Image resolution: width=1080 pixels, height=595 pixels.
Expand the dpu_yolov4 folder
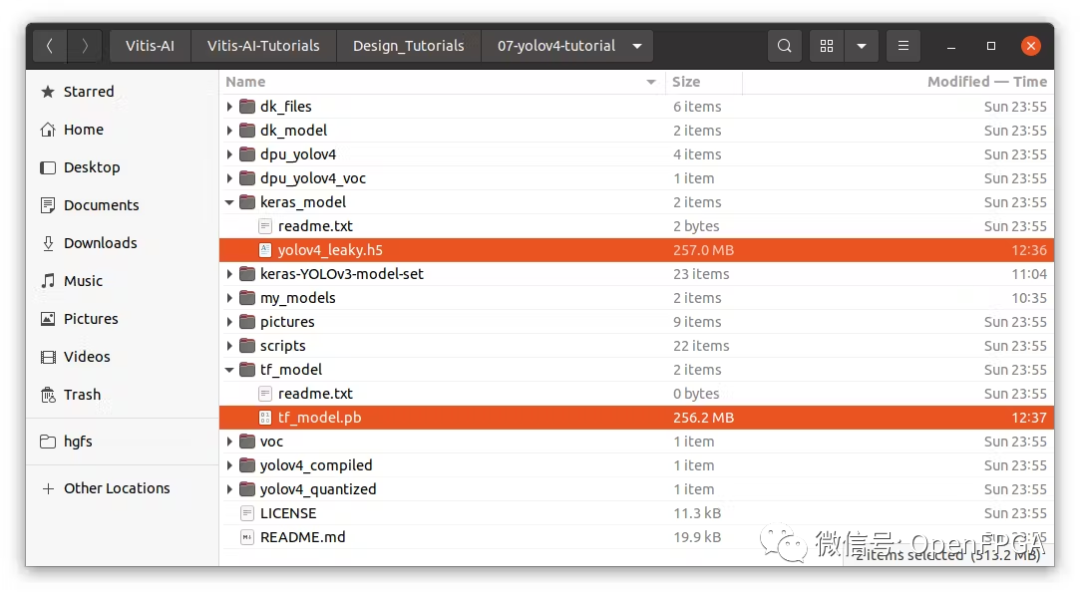click(x=230, y=155)
